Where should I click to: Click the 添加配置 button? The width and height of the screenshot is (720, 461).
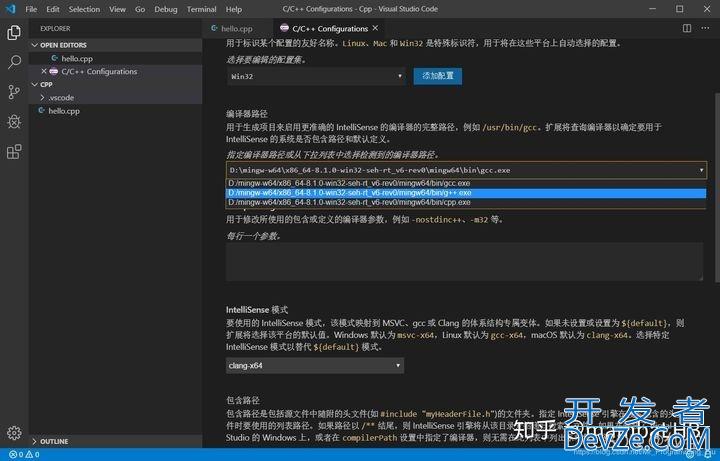pyautogui.click(x=438, y=76)
